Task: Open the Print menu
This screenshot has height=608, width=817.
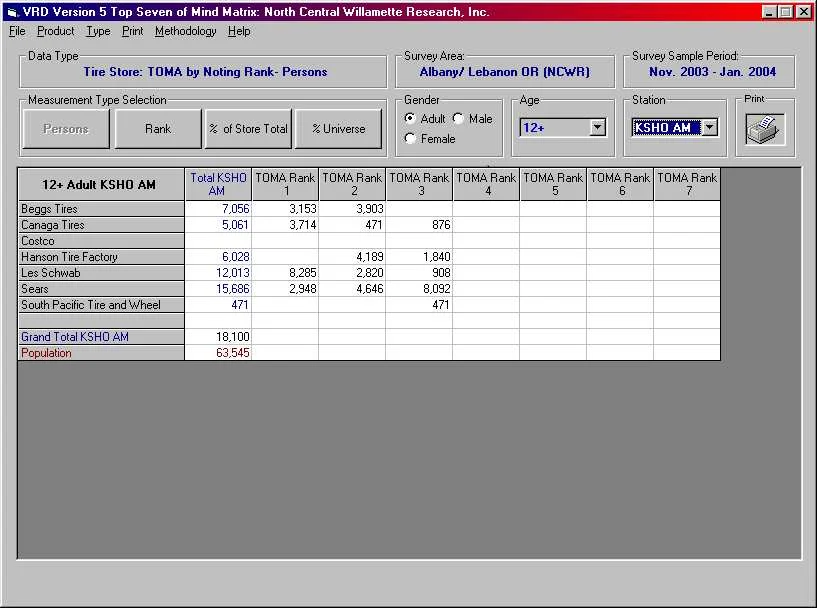Action: (132, 31)
